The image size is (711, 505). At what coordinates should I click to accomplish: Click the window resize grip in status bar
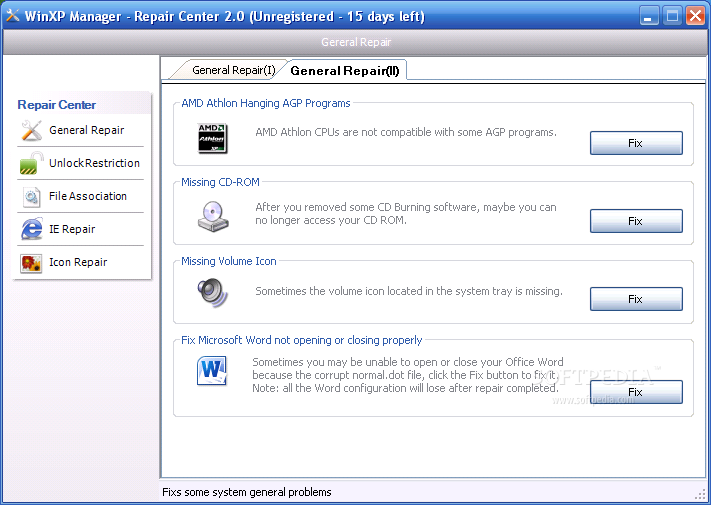pos(701,494)
